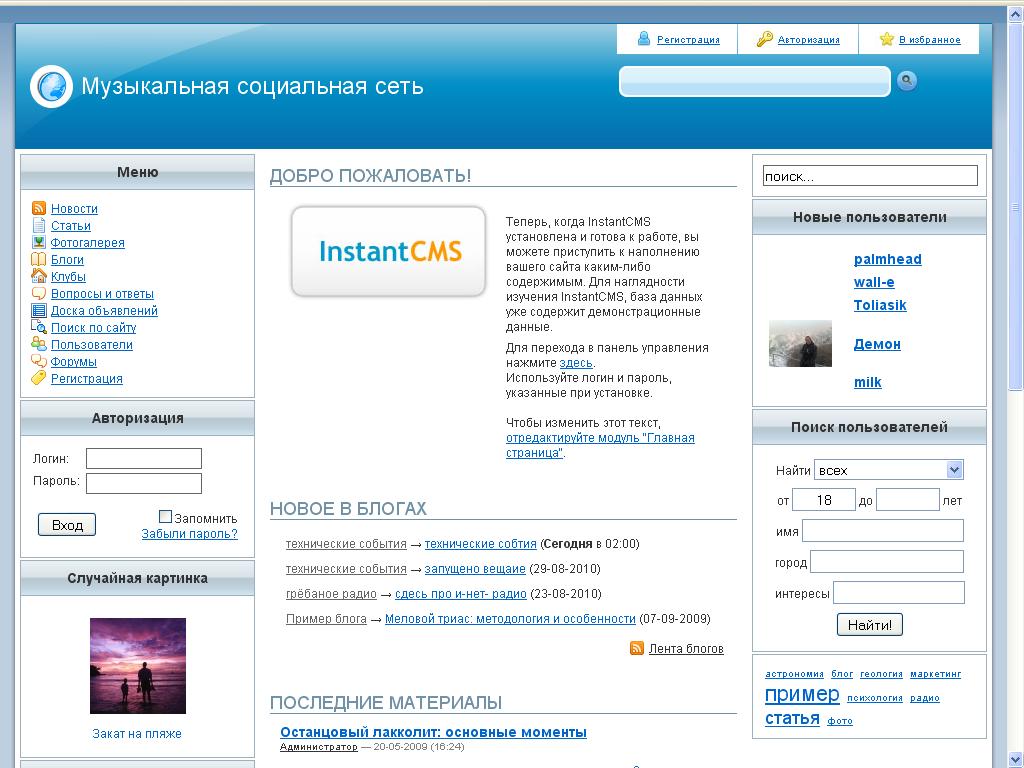This screenshot has height=768, width=1024.
Task: Click the Пароль input field
Action: tap(144, 483)
